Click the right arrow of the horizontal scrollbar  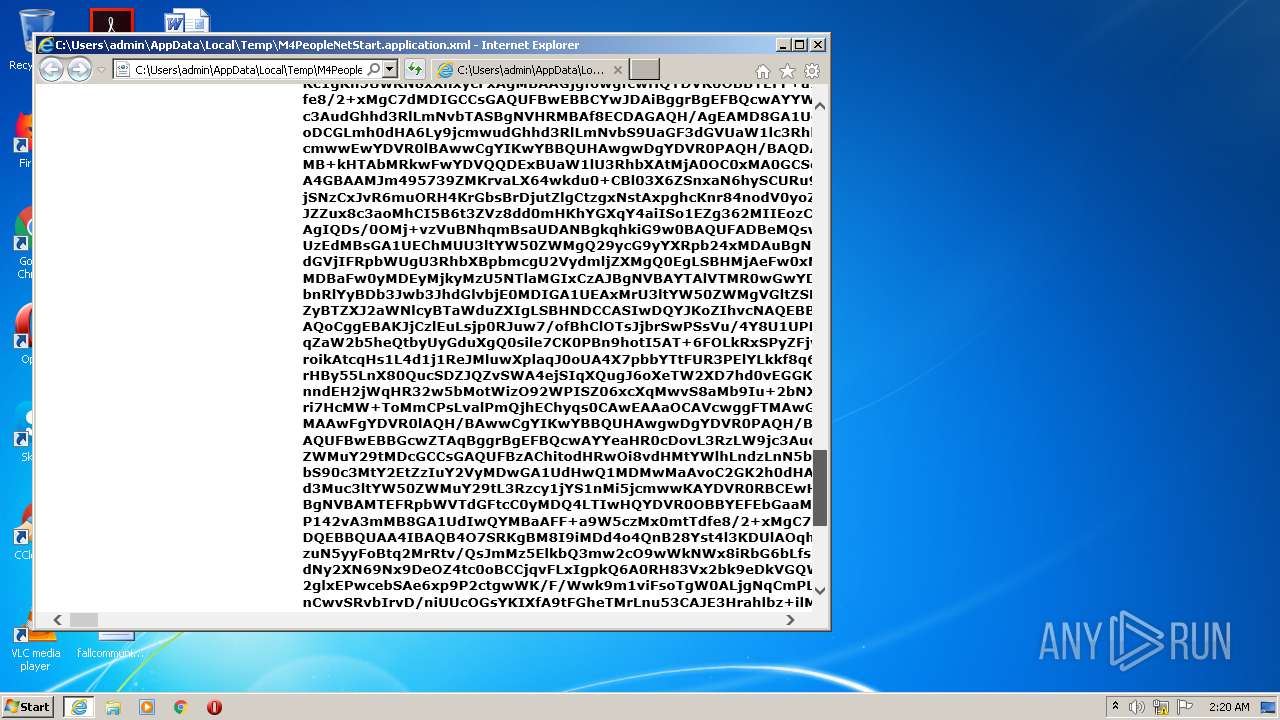click(x=790, y=620)
